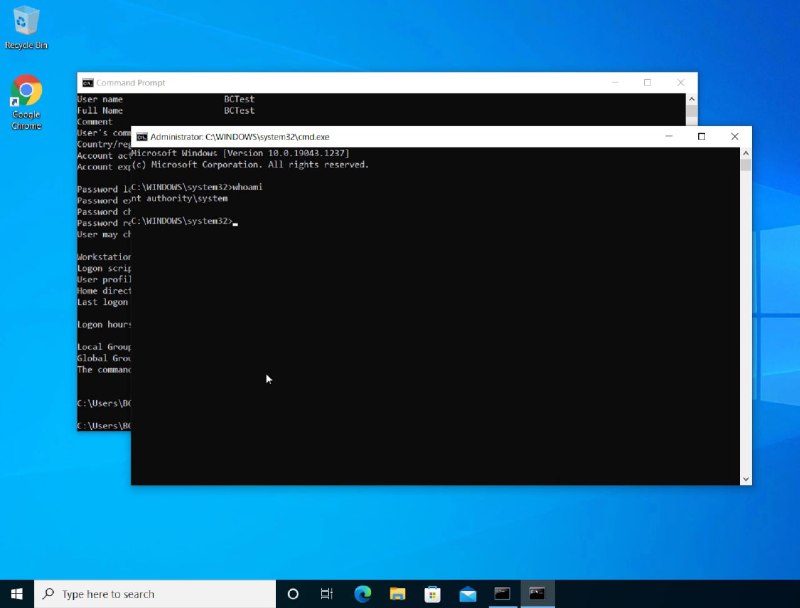This screenshot has height=608, width=800.
Task: Maximize the Administrator cmd.exe window
Action: [702, 136]
